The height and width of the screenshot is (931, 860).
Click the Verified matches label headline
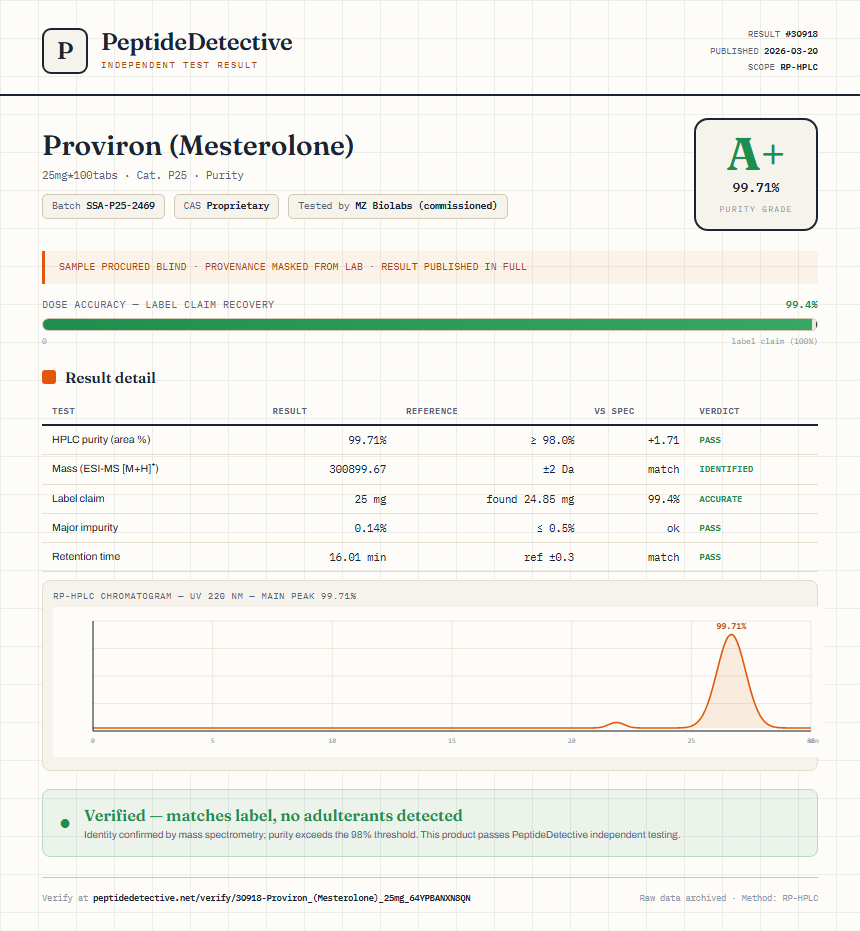273,815
